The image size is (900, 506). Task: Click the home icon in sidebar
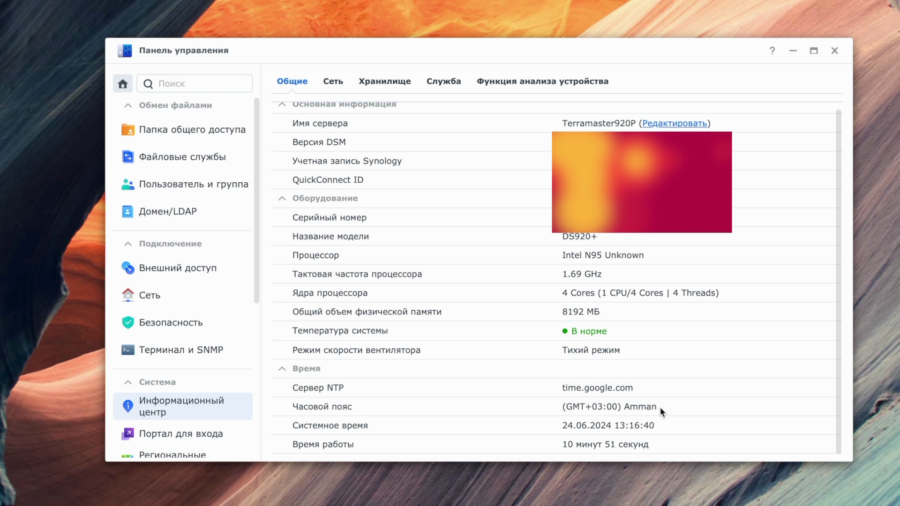123,84
